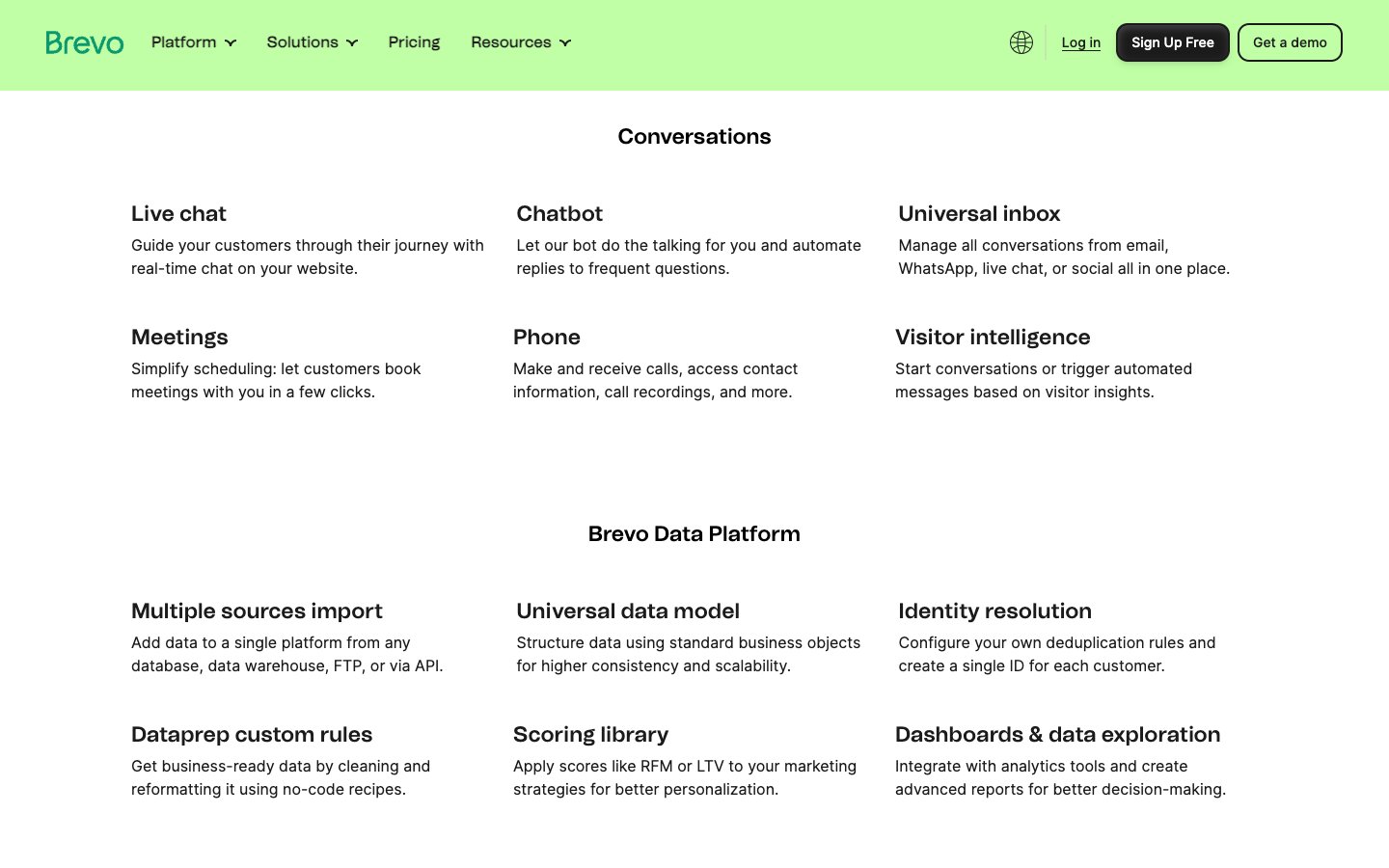Open Multiple sources import feature

(257, 611)
